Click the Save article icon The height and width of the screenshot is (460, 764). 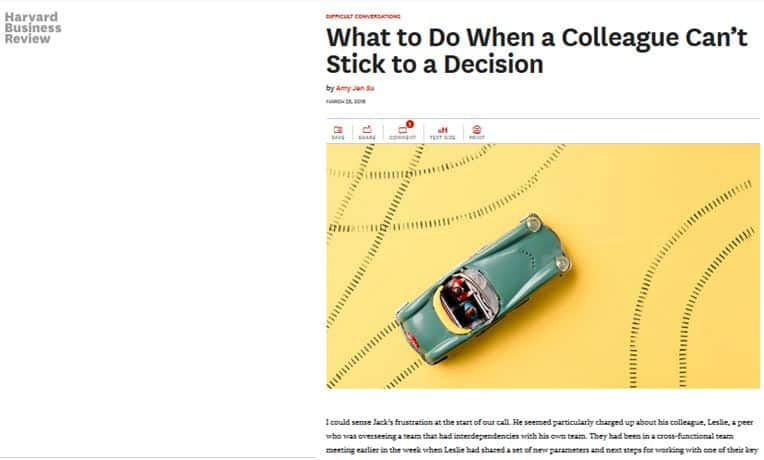[x=338, y=130]
